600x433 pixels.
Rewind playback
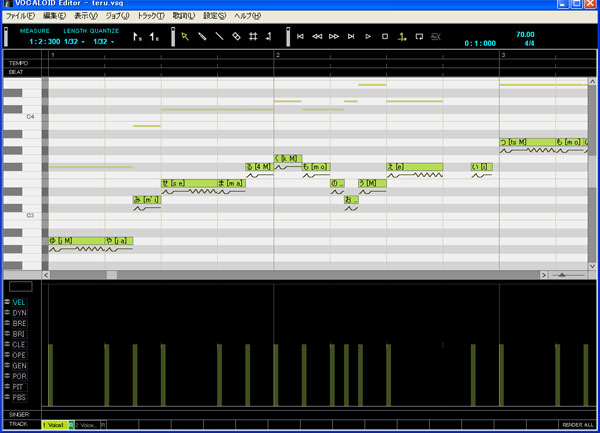(317, 36)
